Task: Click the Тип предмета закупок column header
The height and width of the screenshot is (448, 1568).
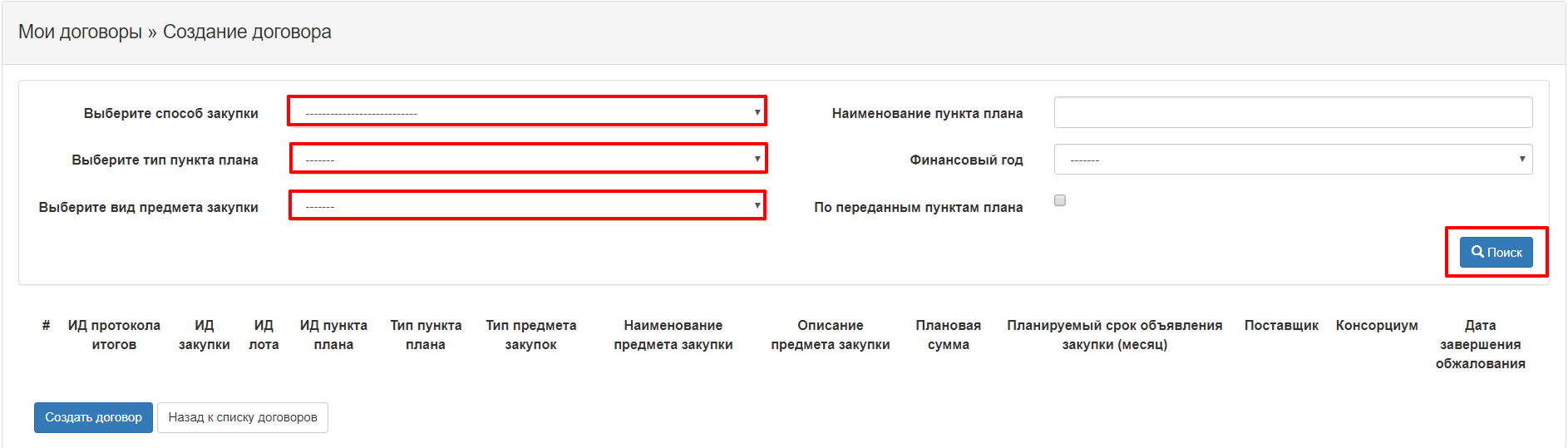Action: (x=530, y=335)
